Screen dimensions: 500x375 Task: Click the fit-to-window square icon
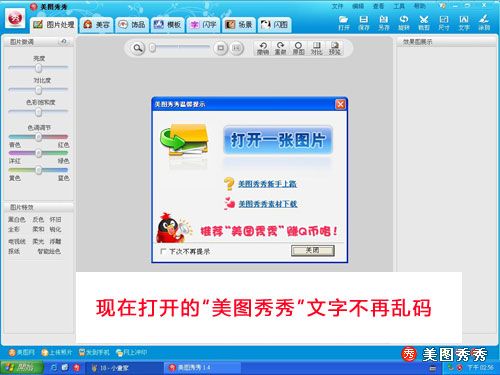pos(220,48)
